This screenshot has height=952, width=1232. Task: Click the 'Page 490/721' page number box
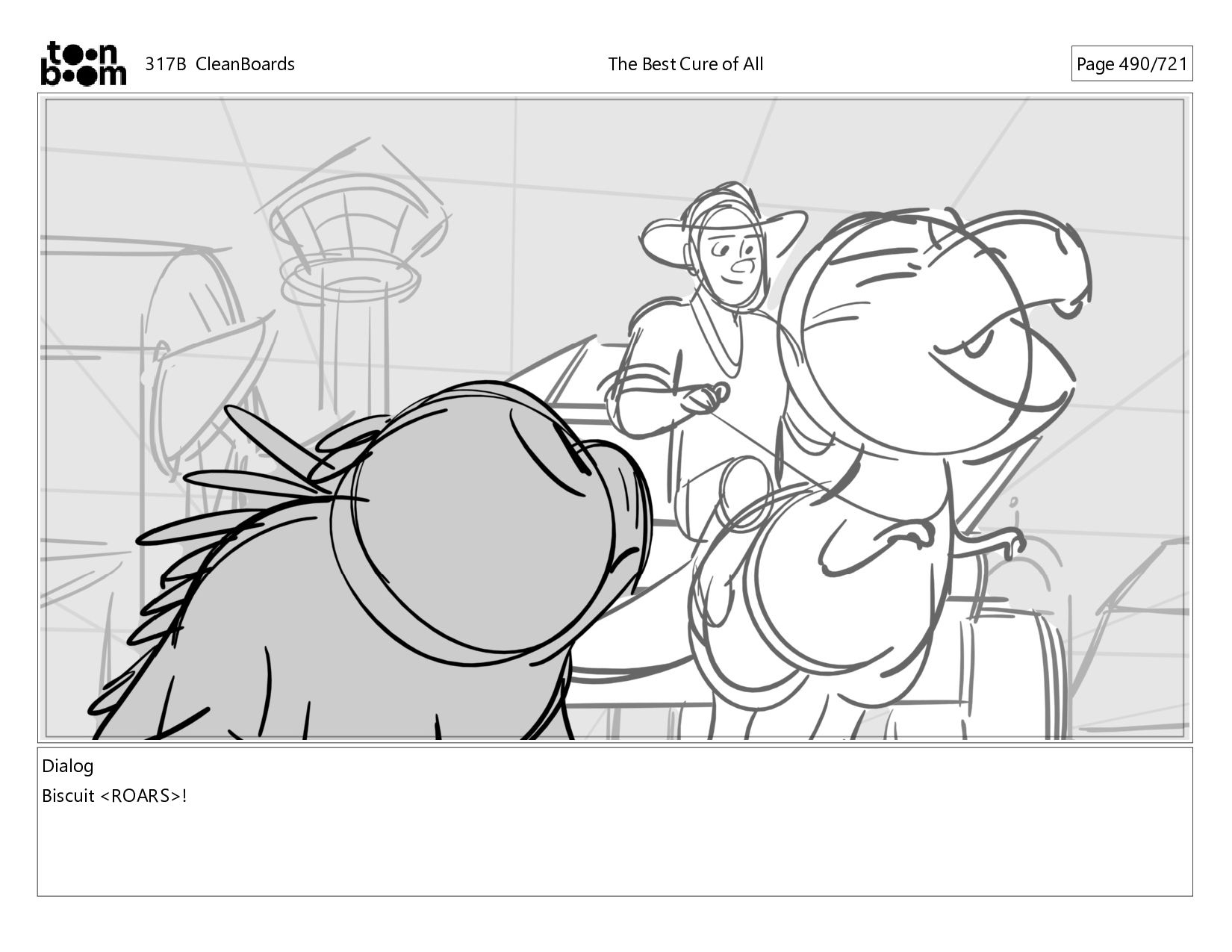click(1131, 64)
